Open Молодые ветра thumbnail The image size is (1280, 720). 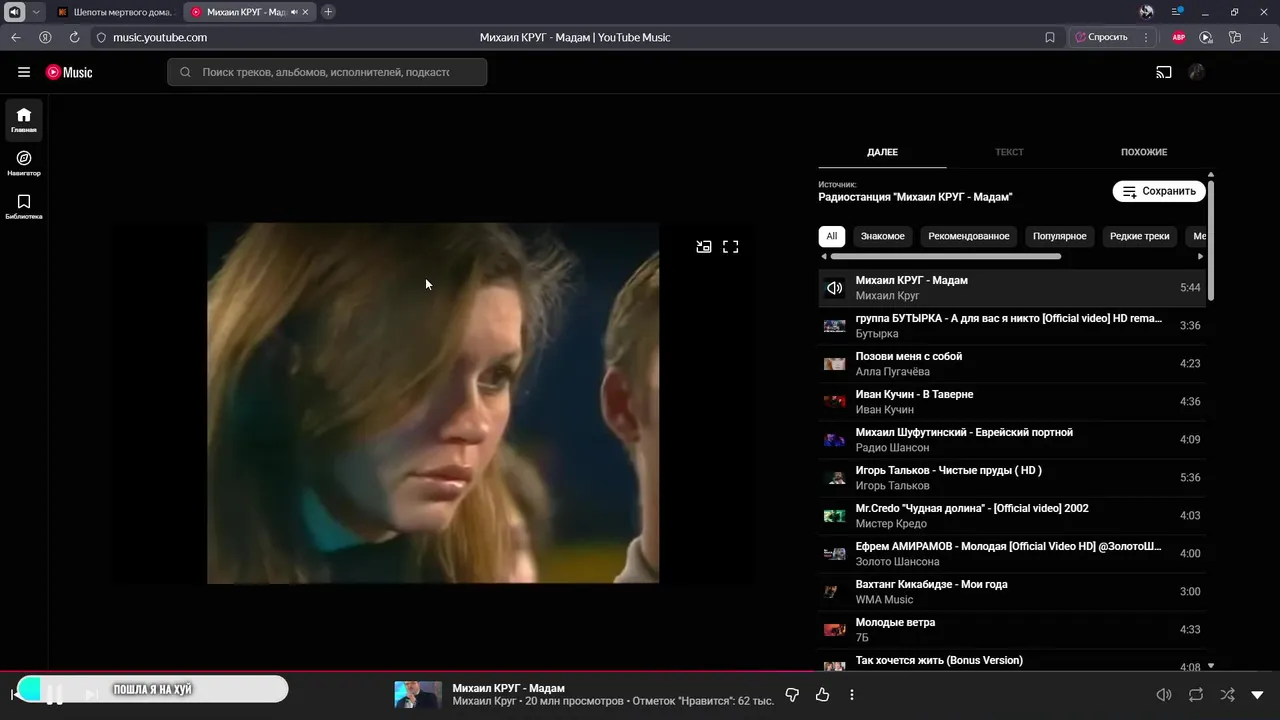834,630
